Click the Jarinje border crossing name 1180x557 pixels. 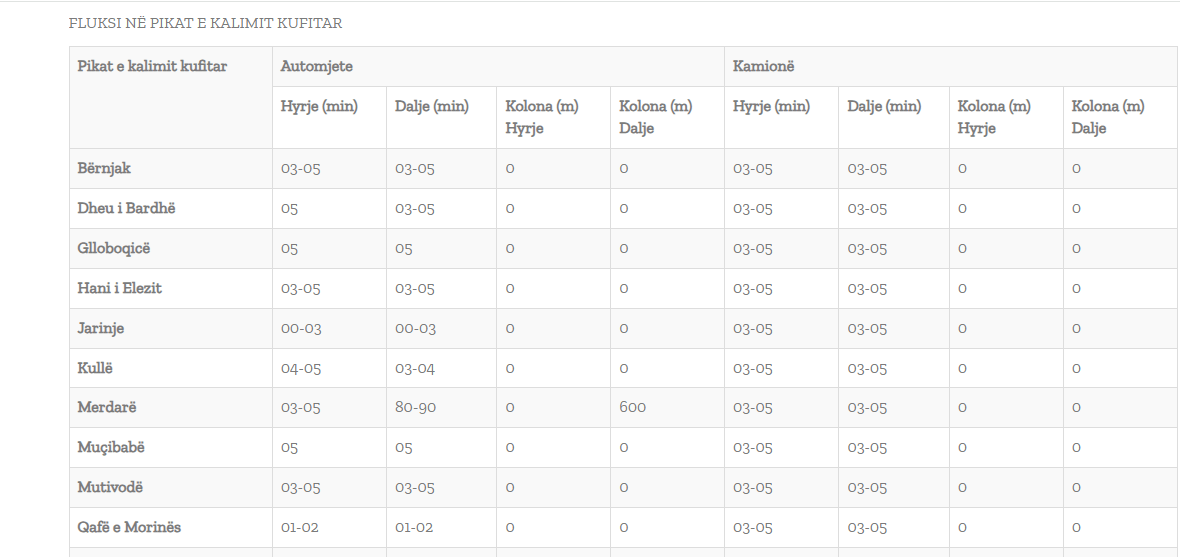pos(101,328)
